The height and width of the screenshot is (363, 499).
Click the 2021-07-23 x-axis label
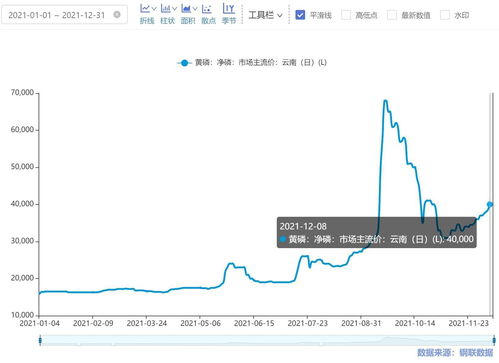pos(308,323)
